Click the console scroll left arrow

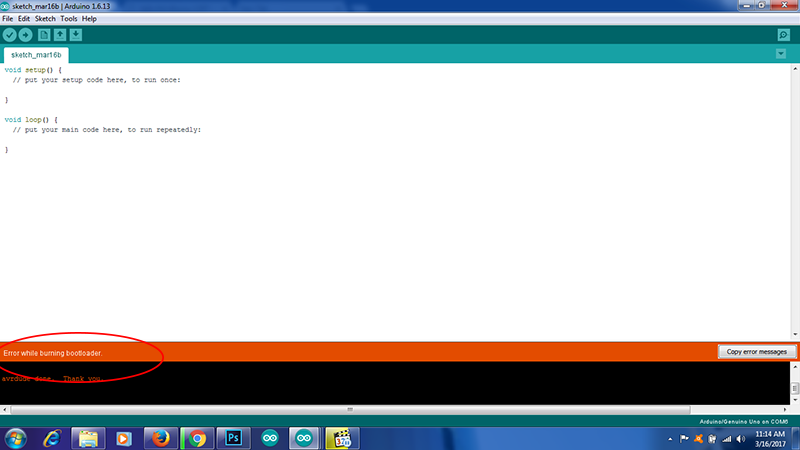click(5, 409)
